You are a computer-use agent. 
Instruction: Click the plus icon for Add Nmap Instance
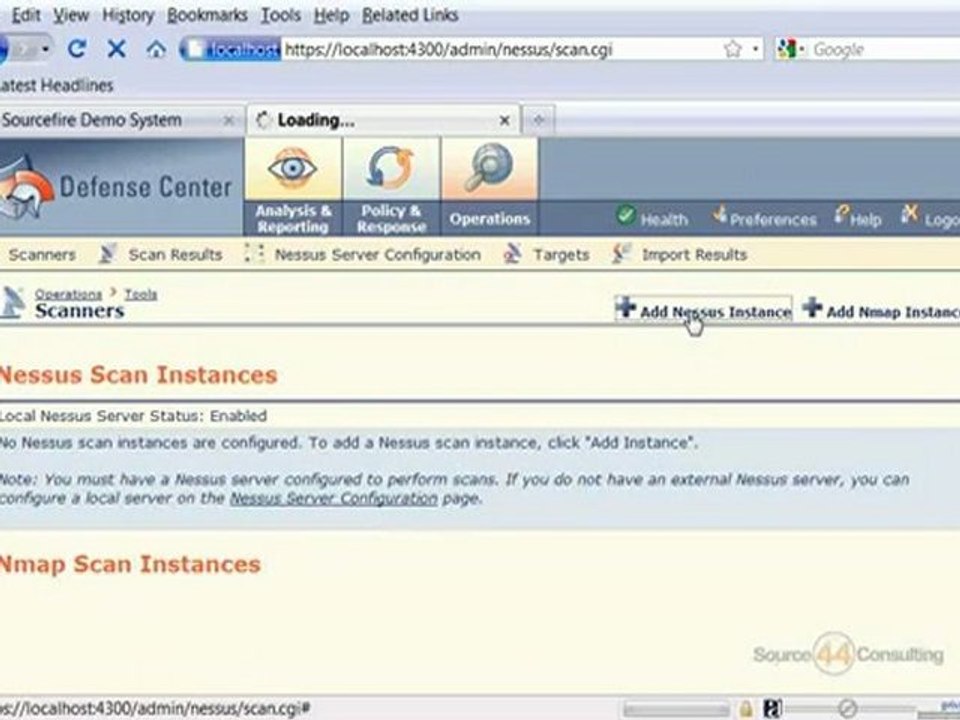[812, 307]
